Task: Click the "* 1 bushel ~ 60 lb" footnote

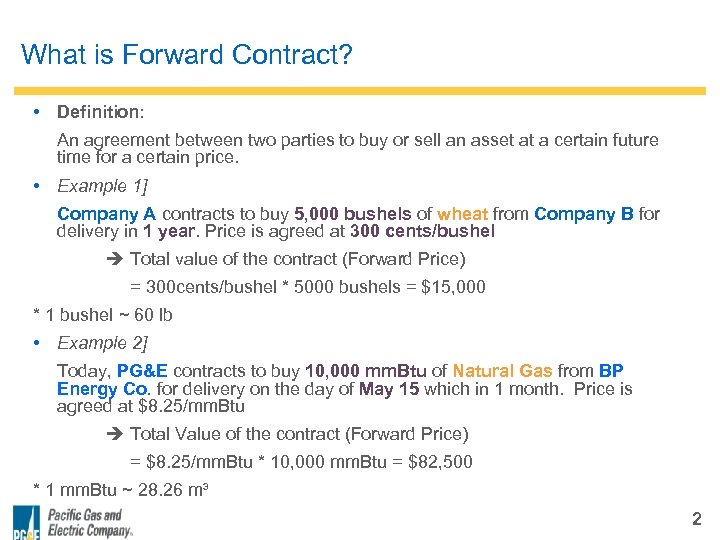Action: (x=103, y=315)
